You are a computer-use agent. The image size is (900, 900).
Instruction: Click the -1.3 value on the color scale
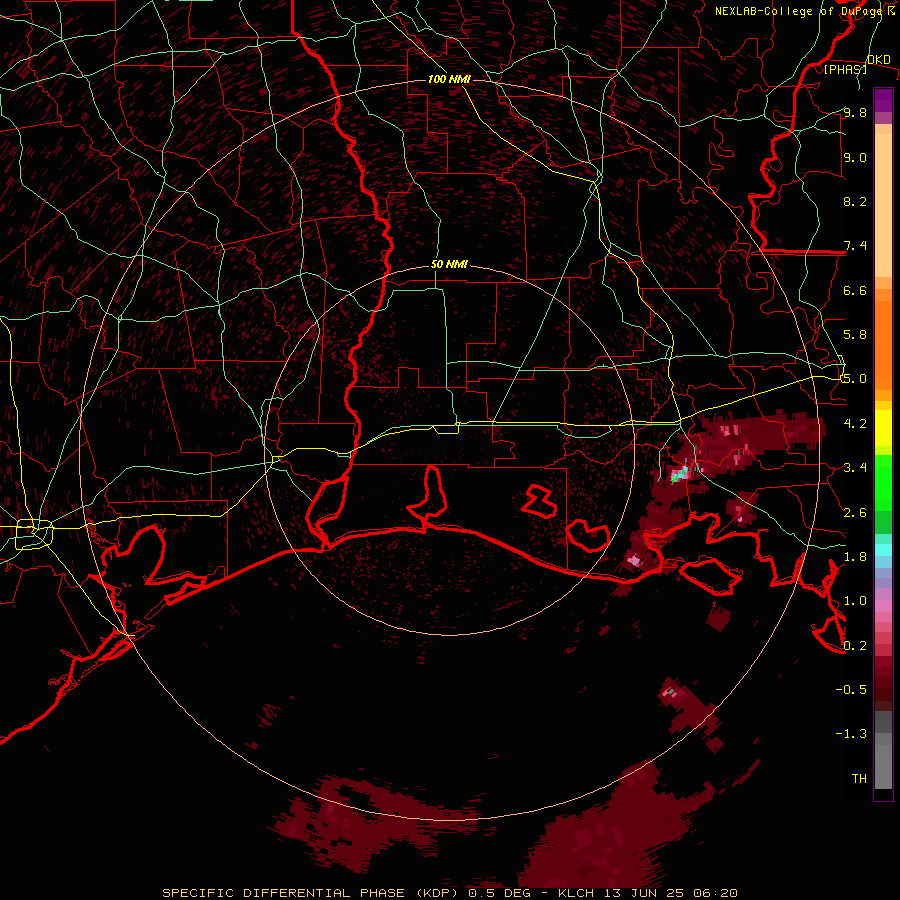(851, 734)
